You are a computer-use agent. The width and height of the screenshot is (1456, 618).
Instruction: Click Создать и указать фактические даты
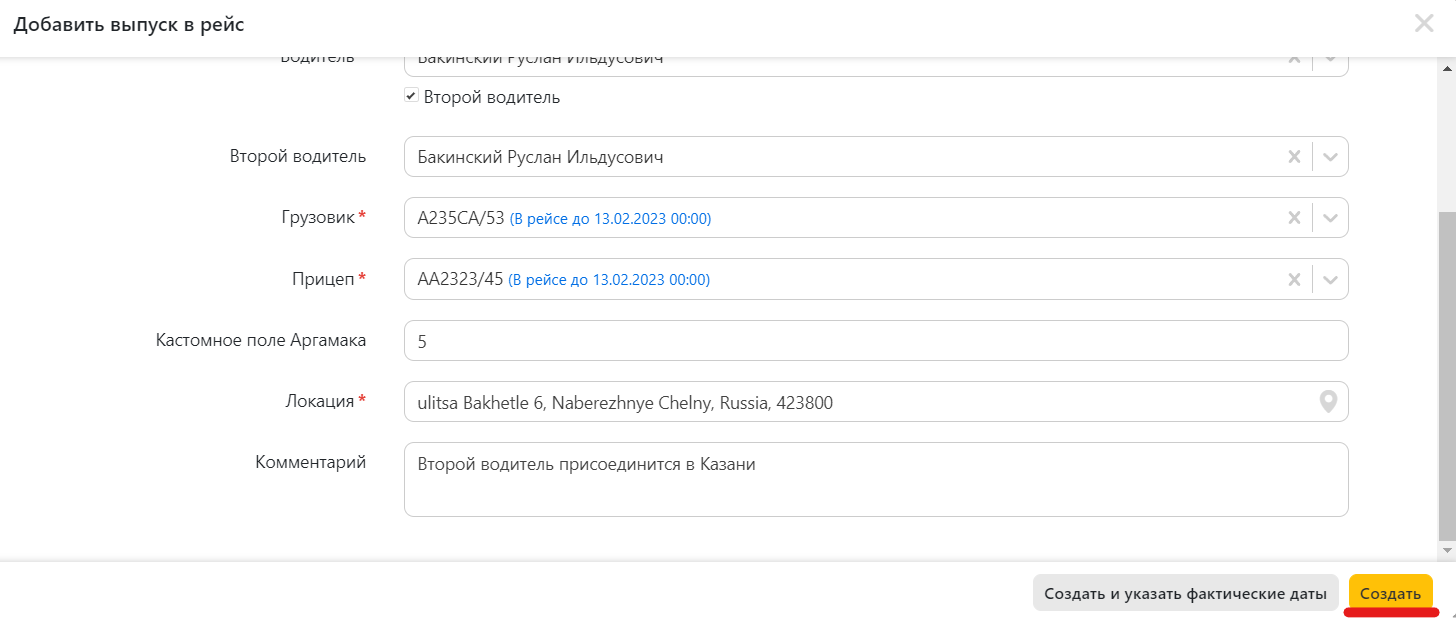1185,593
